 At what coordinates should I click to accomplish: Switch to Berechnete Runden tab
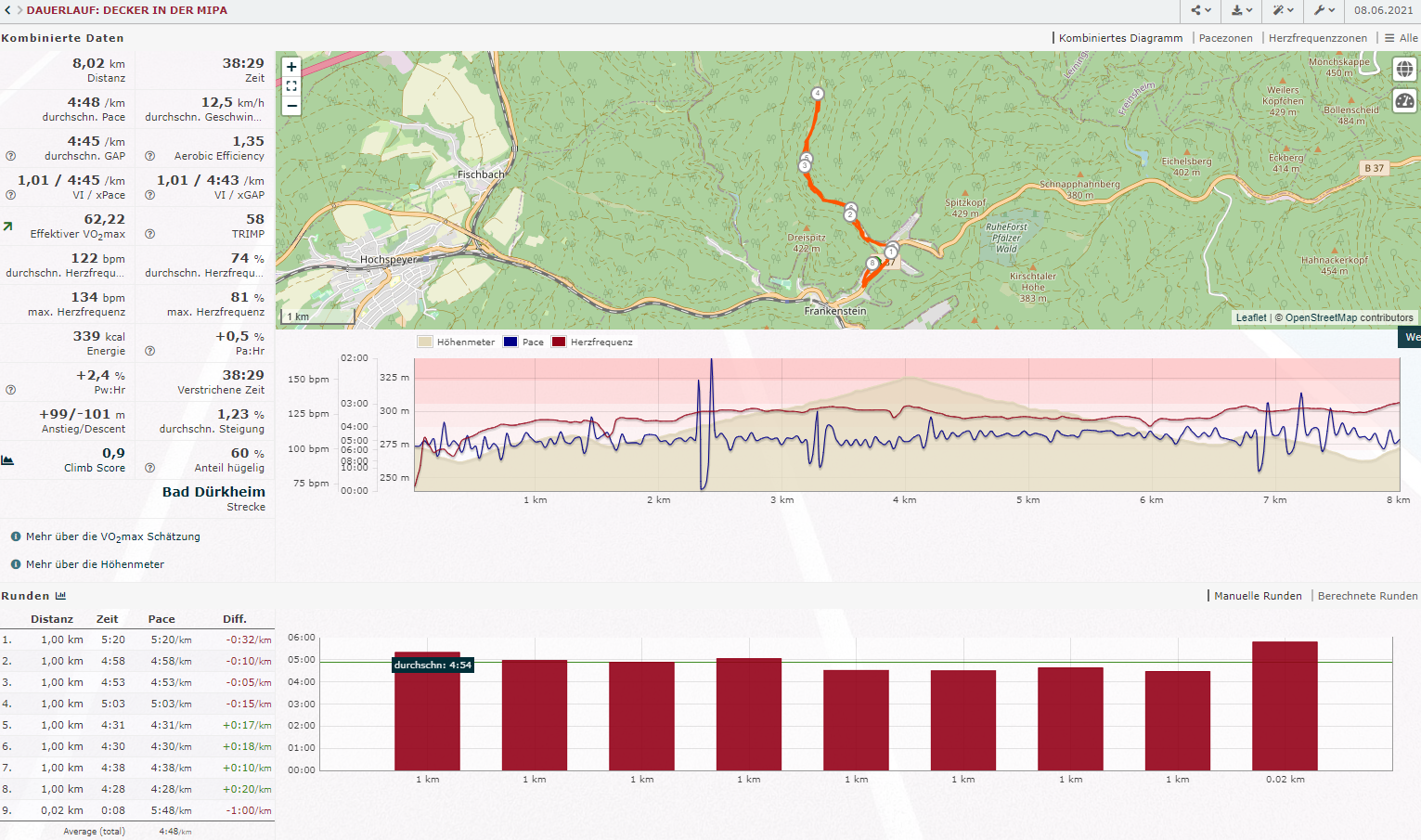(1367, 596)
